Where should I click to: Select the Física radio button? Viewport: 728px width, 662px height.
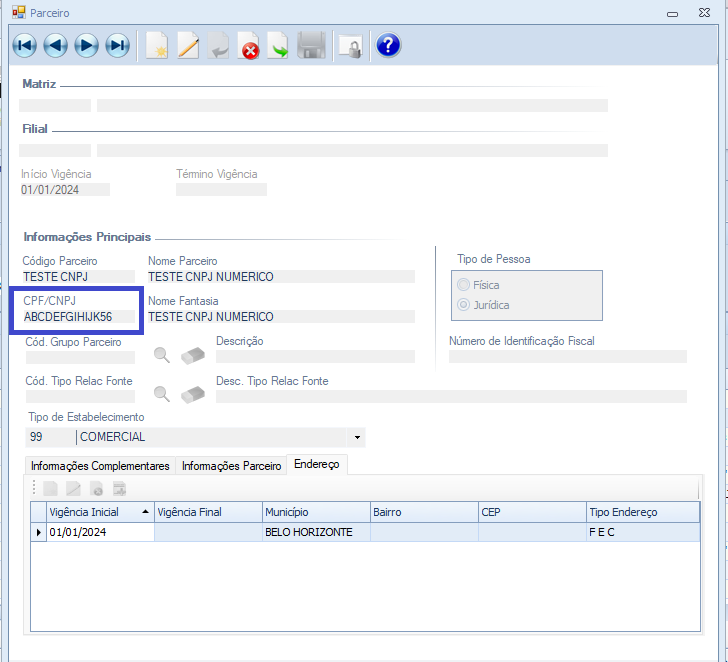coord(463,285)
